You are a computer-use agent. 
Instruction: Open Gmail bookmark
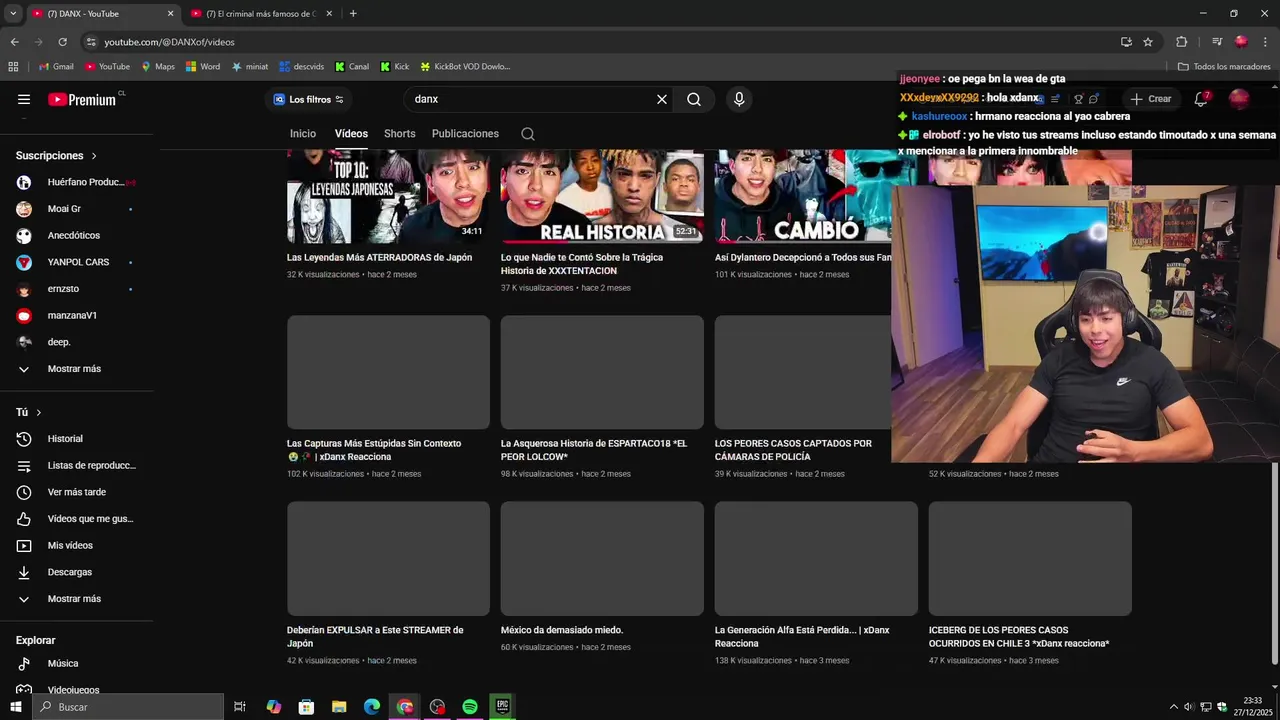coord(56,67)
